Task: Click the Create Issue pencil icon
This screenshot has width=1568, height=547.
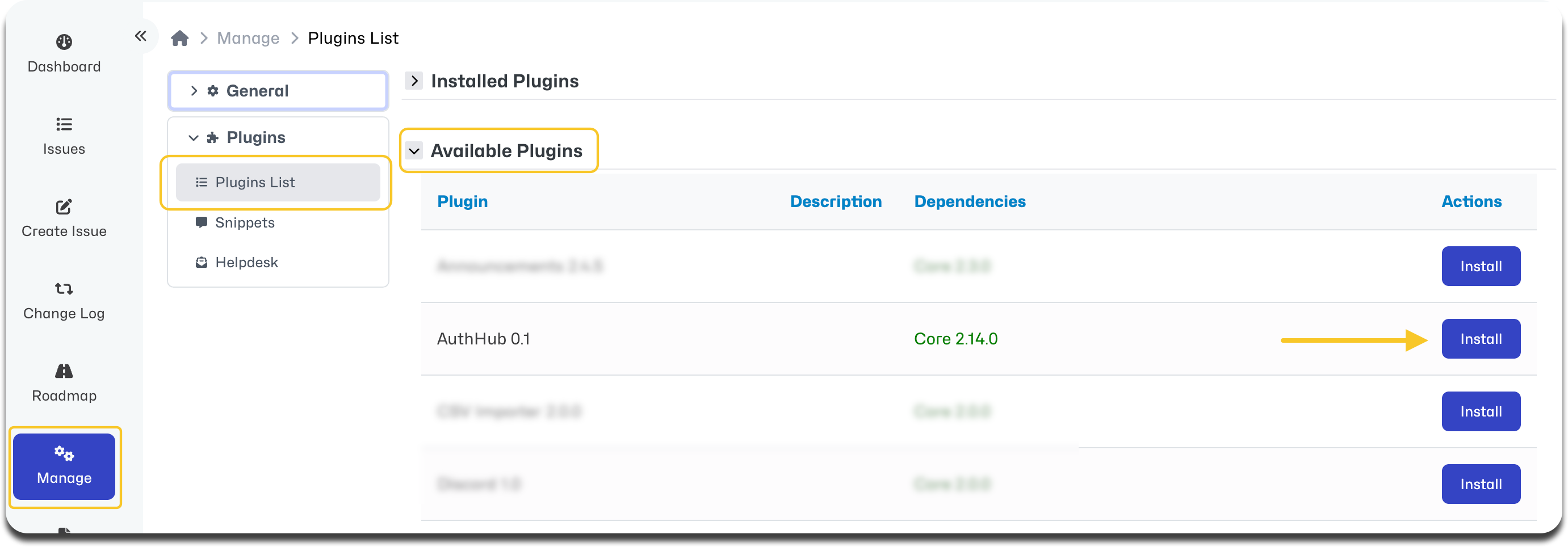Action: [x=64, y=207]
